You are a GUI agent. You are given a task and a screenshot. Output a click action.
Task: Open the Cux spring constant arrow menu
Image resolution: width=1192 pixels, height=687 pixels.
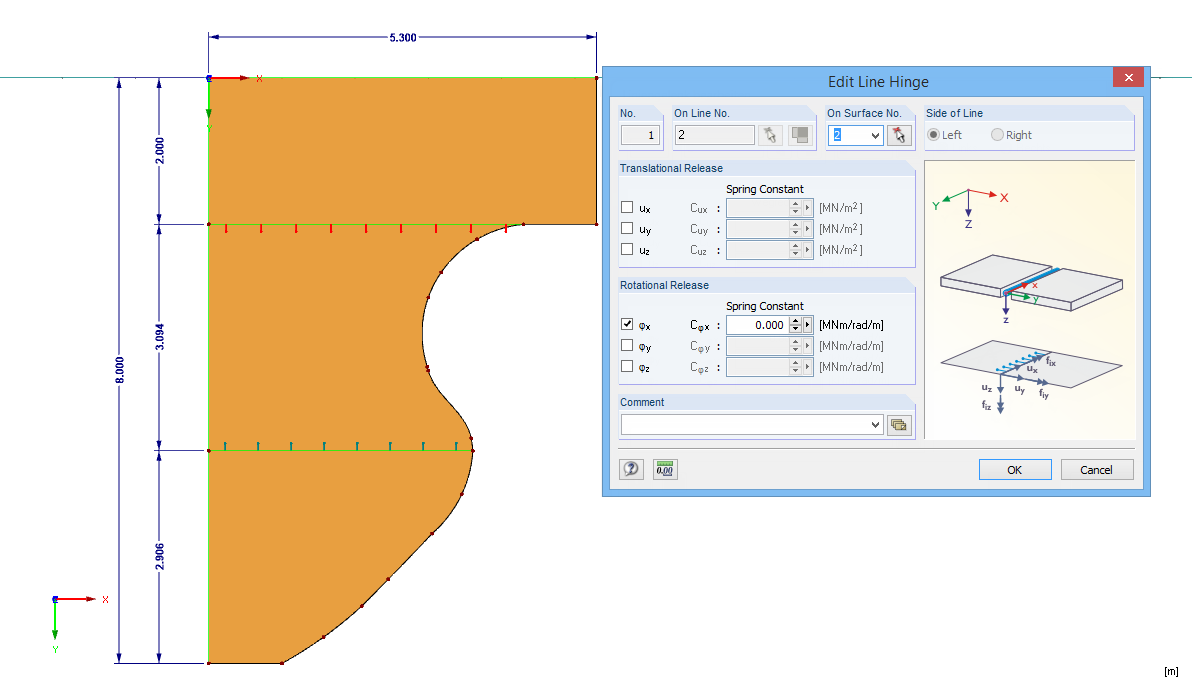(807, 208)
